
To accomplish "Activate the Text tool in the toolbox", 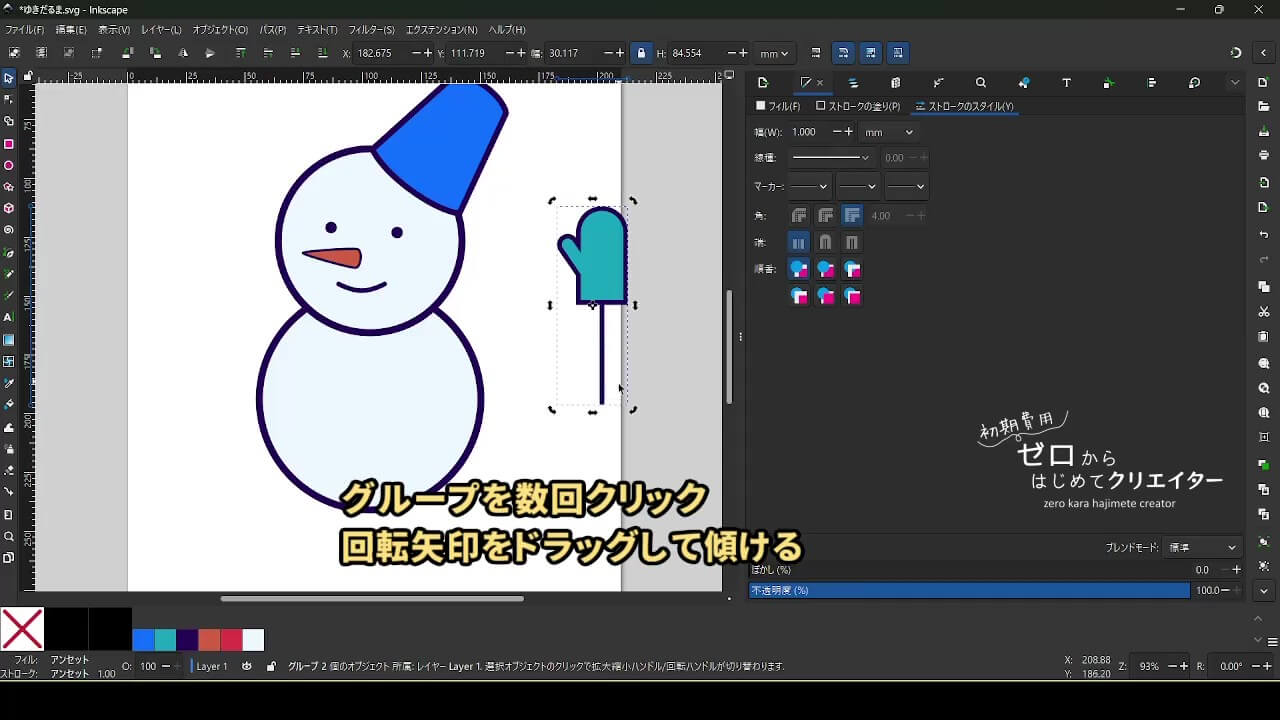I will pos(9,317).
